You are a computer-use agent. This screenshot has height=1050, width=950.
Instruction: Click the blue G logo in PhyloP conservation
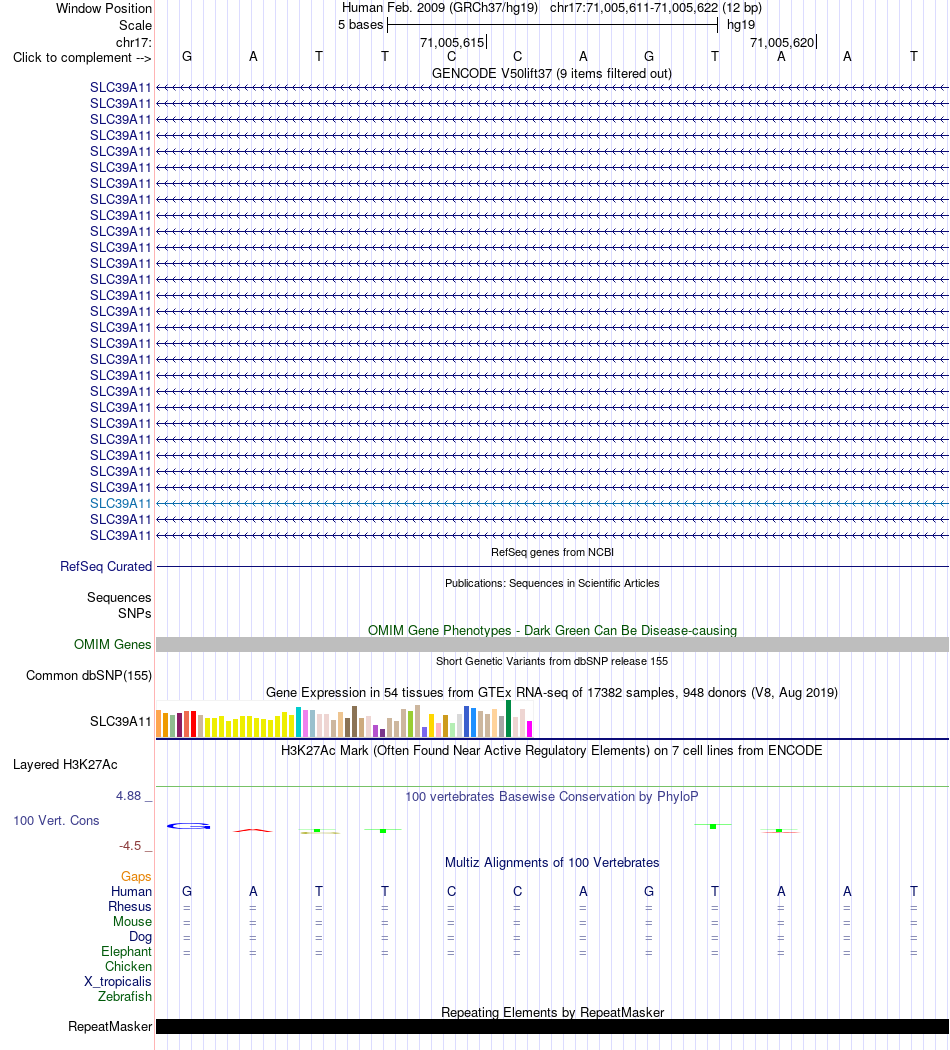point(188,826)
